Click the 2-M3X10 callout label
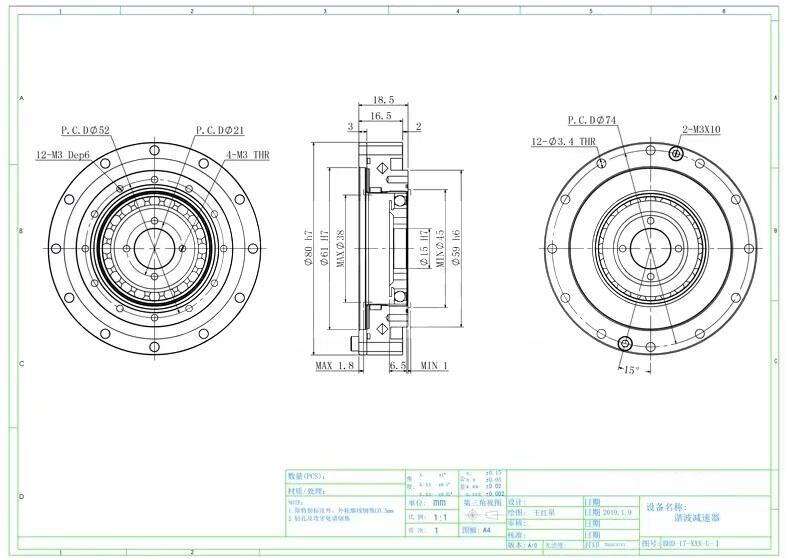Screen dimensions: 790x558 (x=704, y=130)
